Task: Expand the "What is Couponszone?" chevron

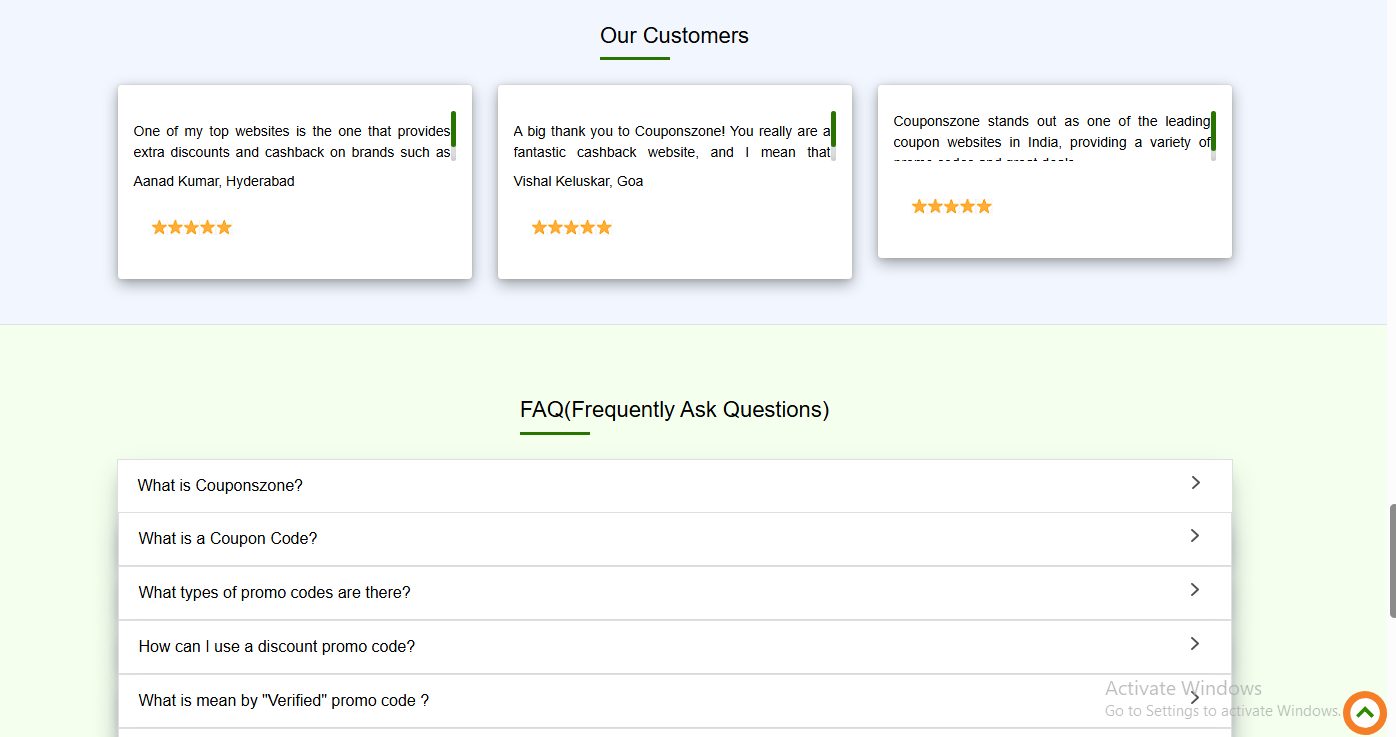Action: tap(1195, 483)
